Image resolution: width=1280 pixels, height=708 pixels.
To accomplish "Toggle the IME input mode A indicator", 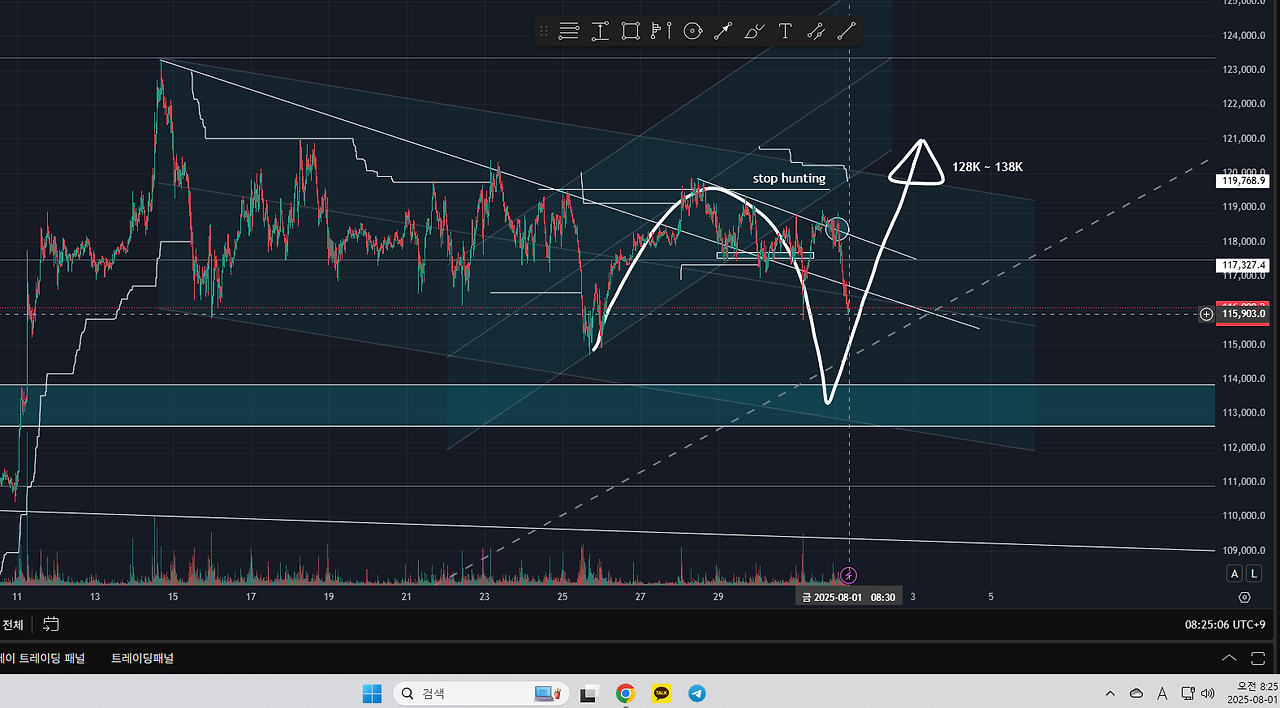I will [x=1161, y=693].
